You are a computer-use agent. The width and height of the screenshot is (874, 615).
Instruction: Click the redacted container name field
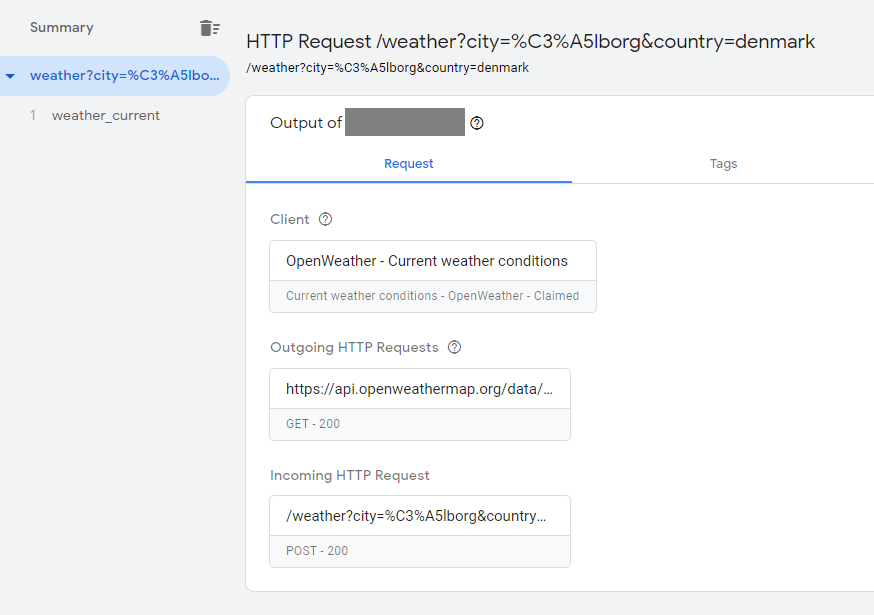404,122
